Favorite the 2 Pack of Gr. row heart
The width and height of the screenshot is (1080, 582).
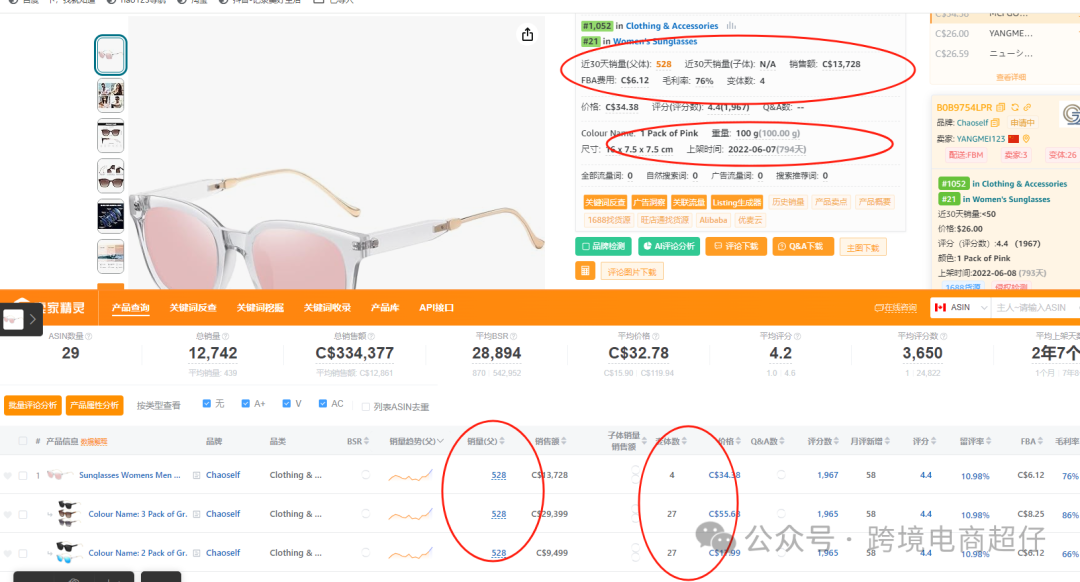tap(8, 553)
